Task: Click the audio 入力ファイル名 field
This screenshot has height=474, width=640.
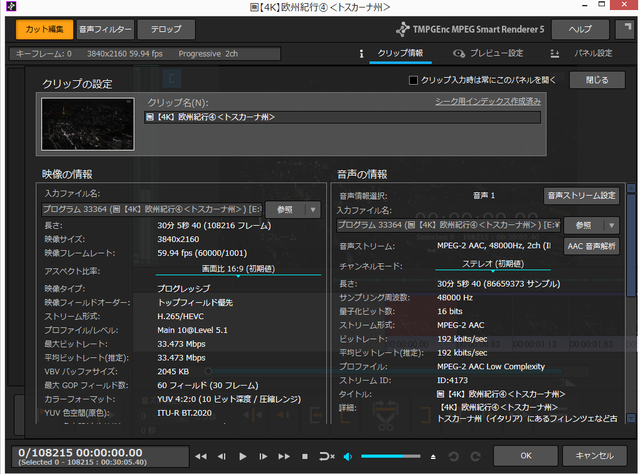Action: tap(449, 225)
